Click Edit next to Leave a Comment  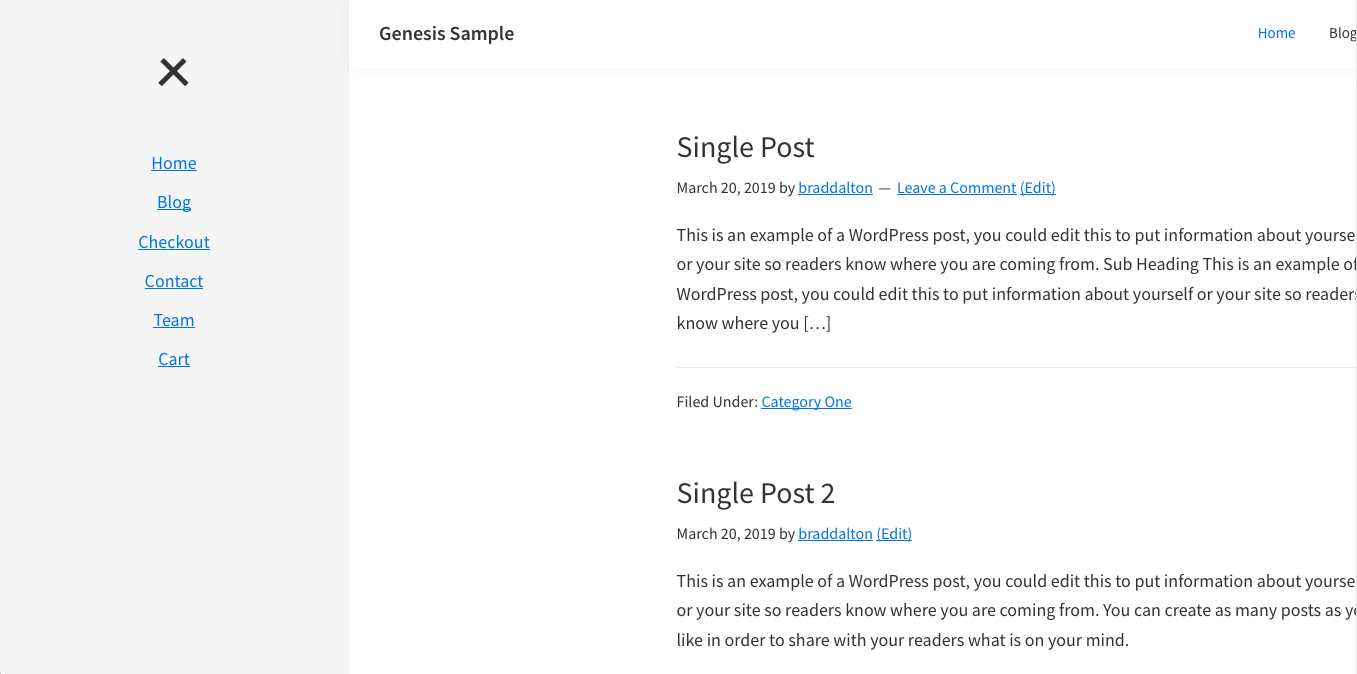pyautogui.click(x=1038, y=188)
